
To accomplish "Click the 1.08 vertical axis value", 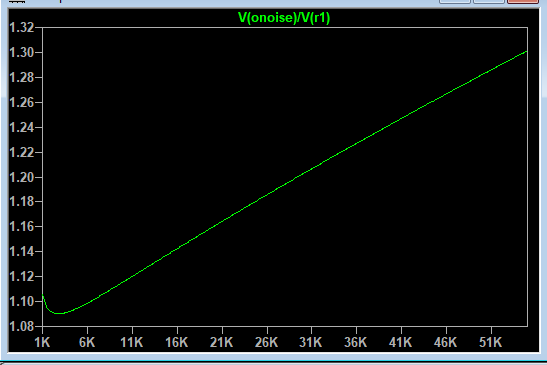I will (x=21, y=326).
